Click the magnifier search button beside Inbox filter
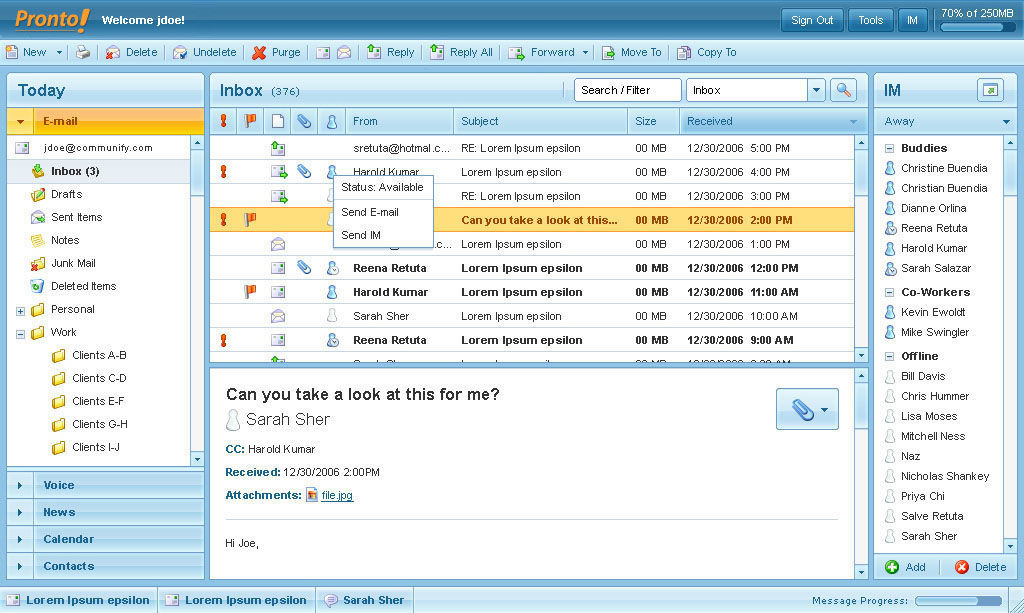Viewport: 1024px width, 613px height. [844, 90]
